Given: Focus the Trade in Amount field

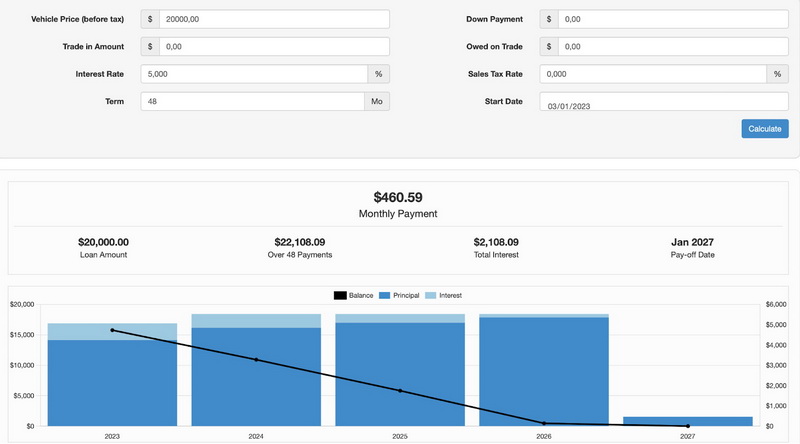Looking at the screenshot, I should [274, 46].
